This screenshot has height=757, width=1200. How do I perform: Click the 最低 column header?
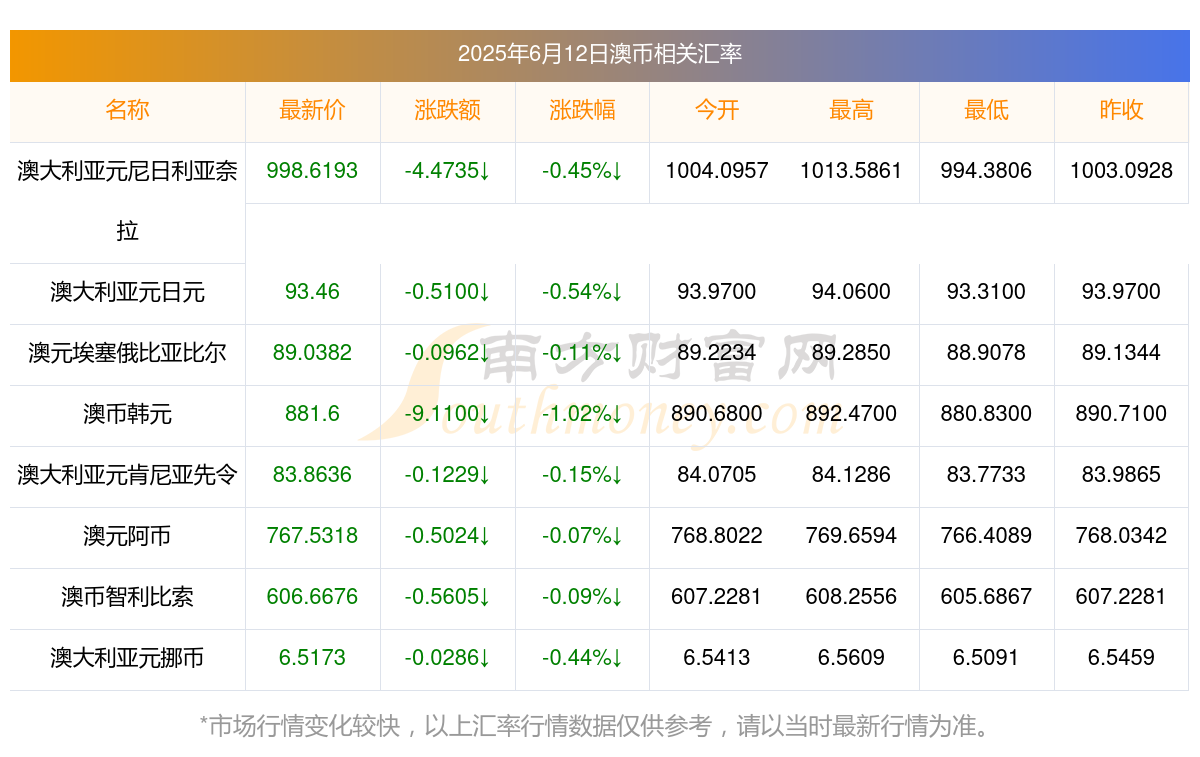click(986, 110)
